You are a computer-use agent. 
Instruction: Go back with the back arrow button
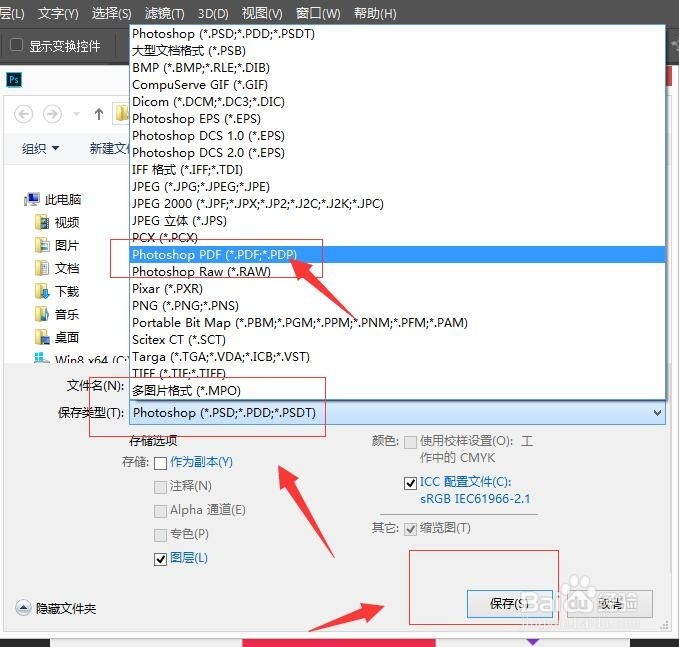pyautogui.click(x=23, y=114)
